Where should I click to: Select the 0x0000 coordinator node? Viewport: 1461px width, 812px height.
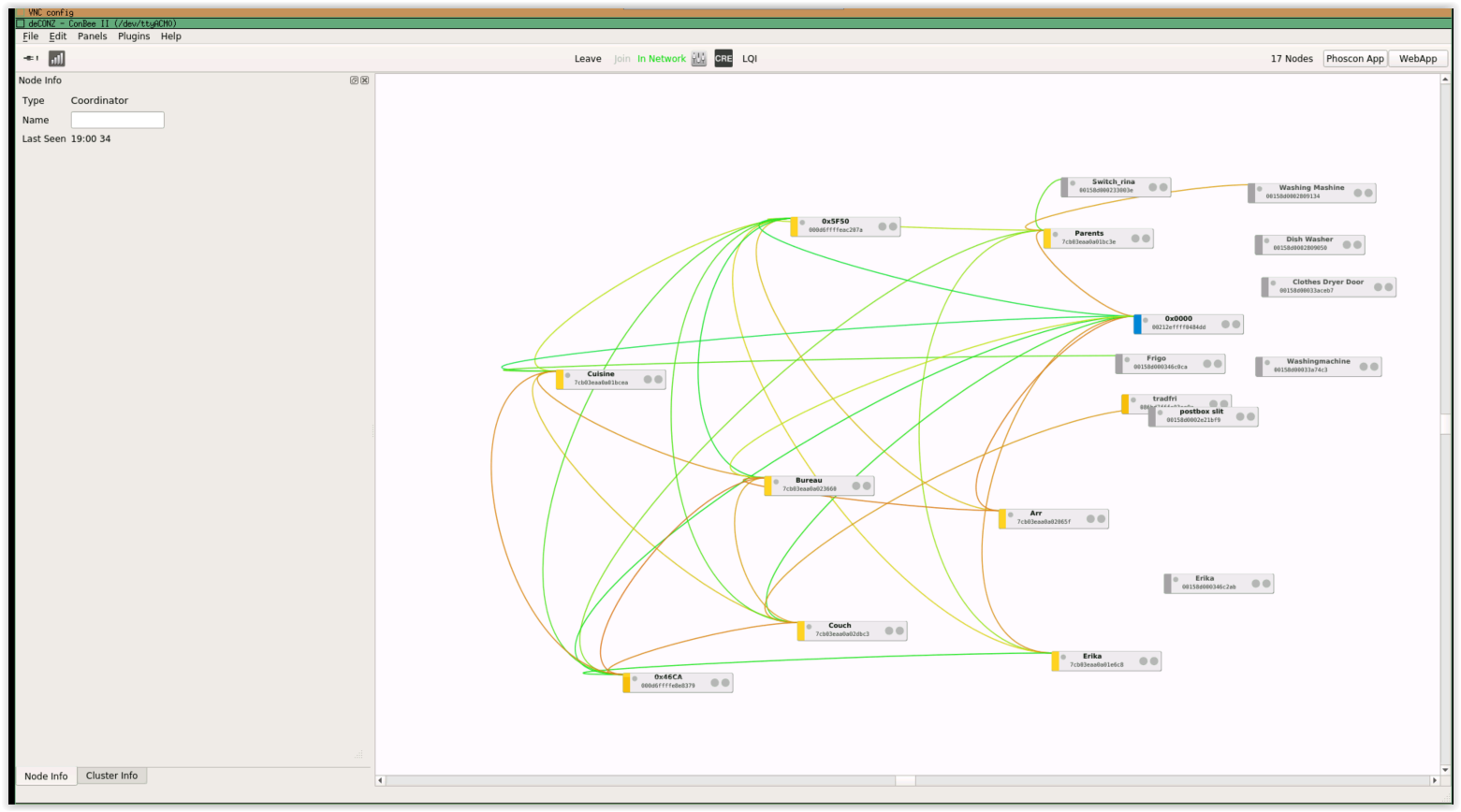[x=1188, y=324]
